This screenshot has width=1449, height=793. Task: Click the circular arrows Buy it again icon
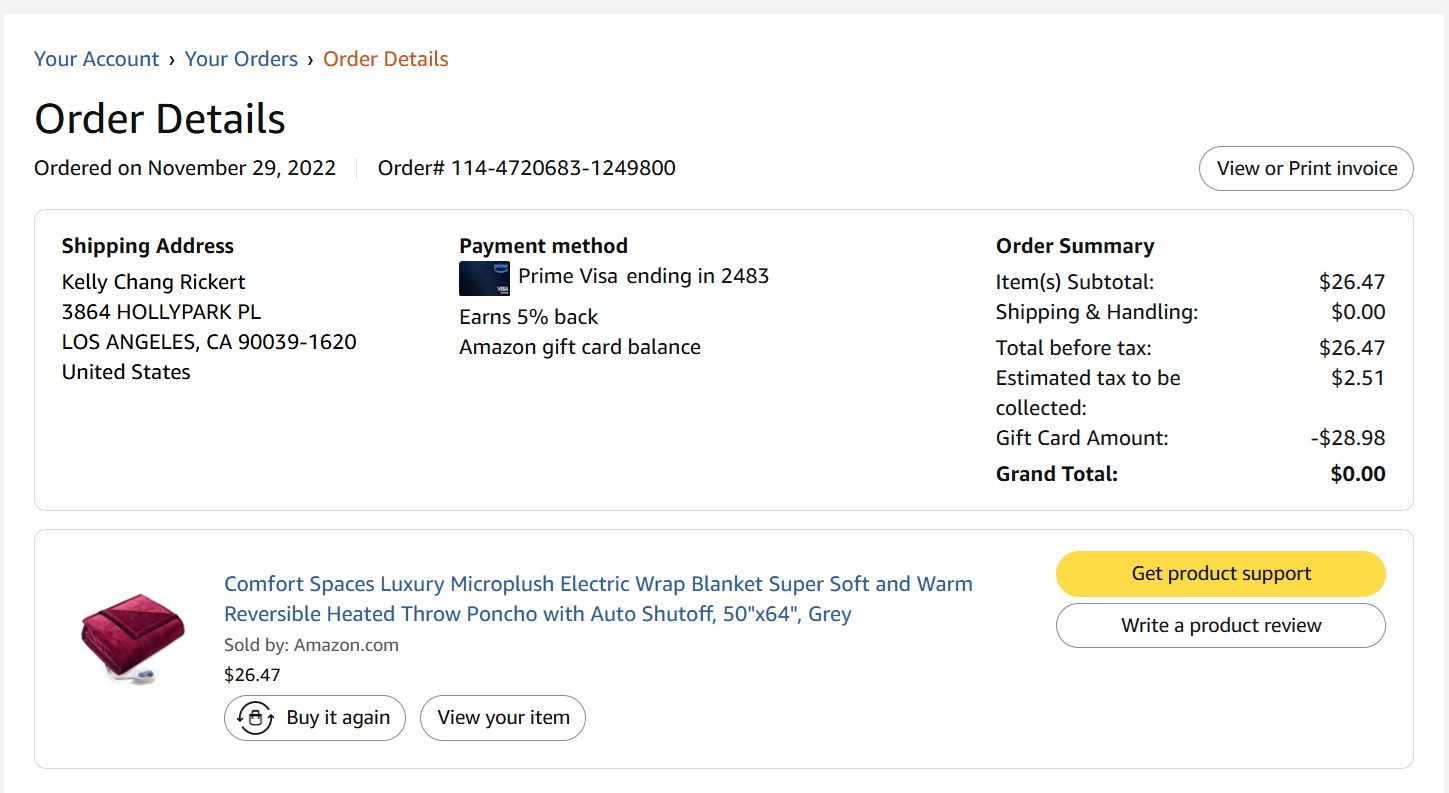click(x=256, y=718)
